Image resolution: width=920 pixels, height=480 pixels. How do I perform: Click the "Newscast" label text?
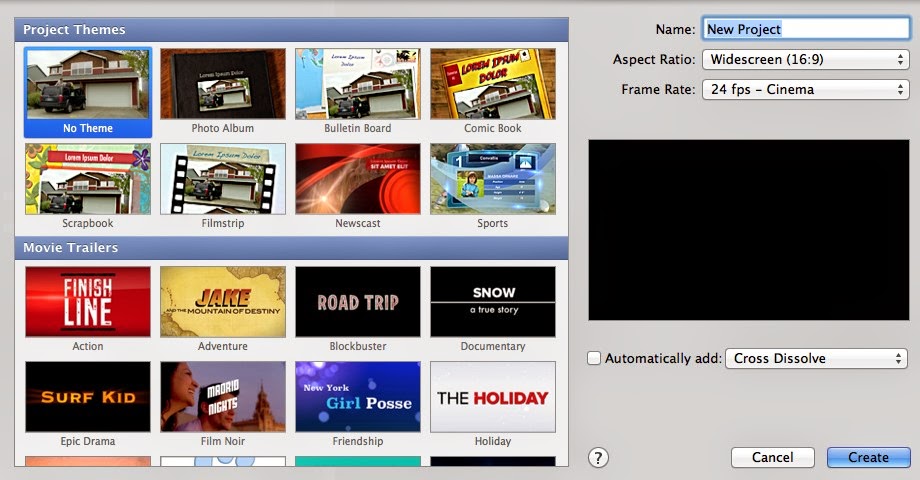(358, 223)
